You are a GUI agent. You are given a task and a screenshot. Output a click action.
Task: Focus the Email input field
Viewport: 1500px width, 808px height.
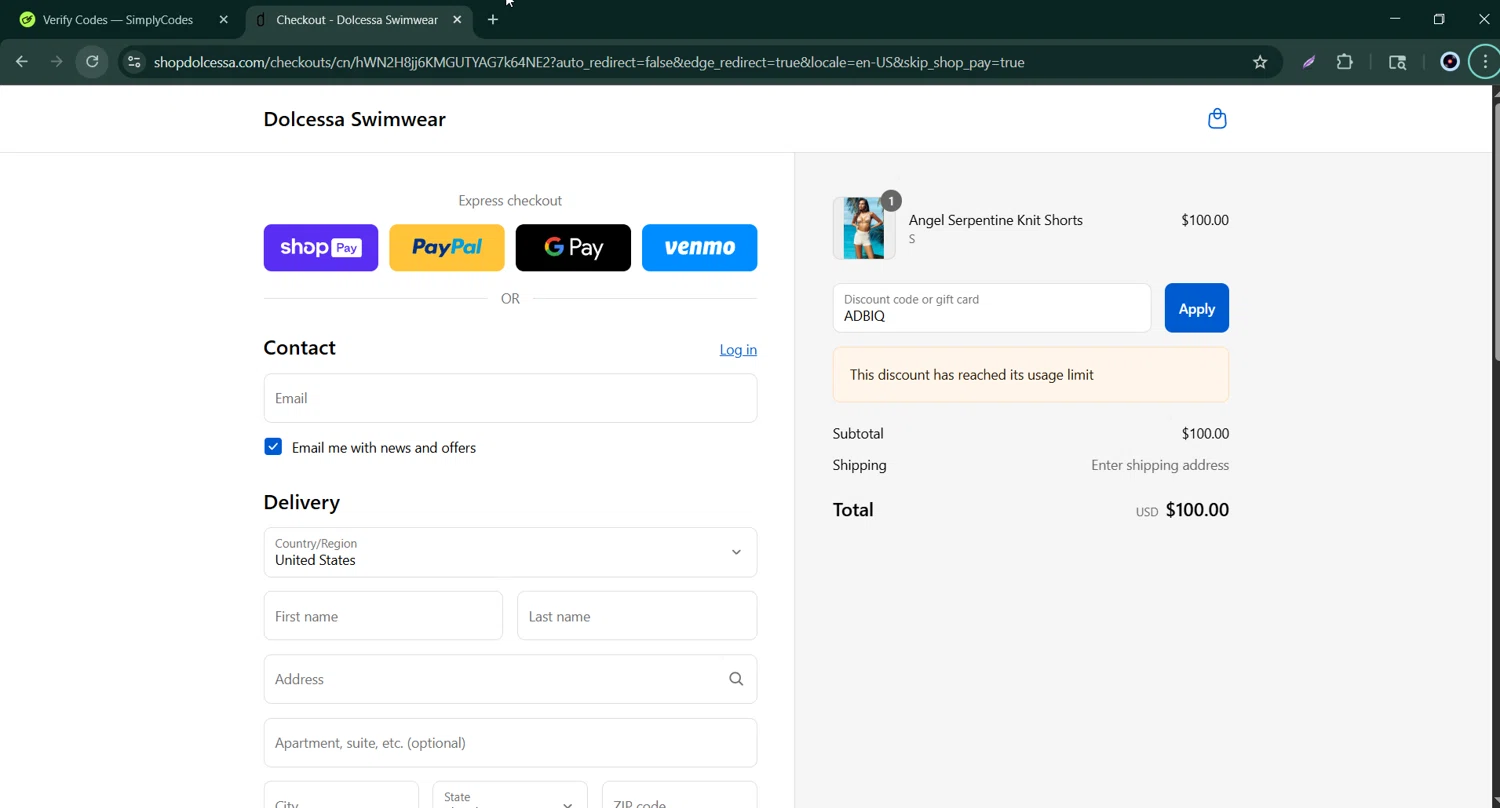(x=510, y=398)
